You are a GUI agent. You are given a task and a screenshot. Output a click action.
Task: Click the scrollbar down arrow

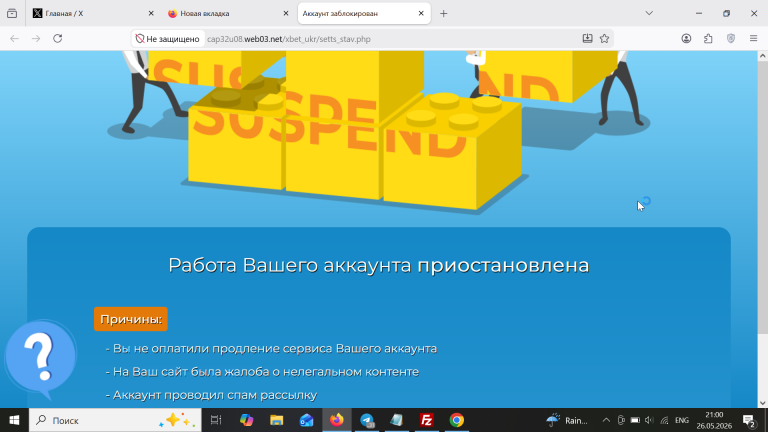pos(762,403)
